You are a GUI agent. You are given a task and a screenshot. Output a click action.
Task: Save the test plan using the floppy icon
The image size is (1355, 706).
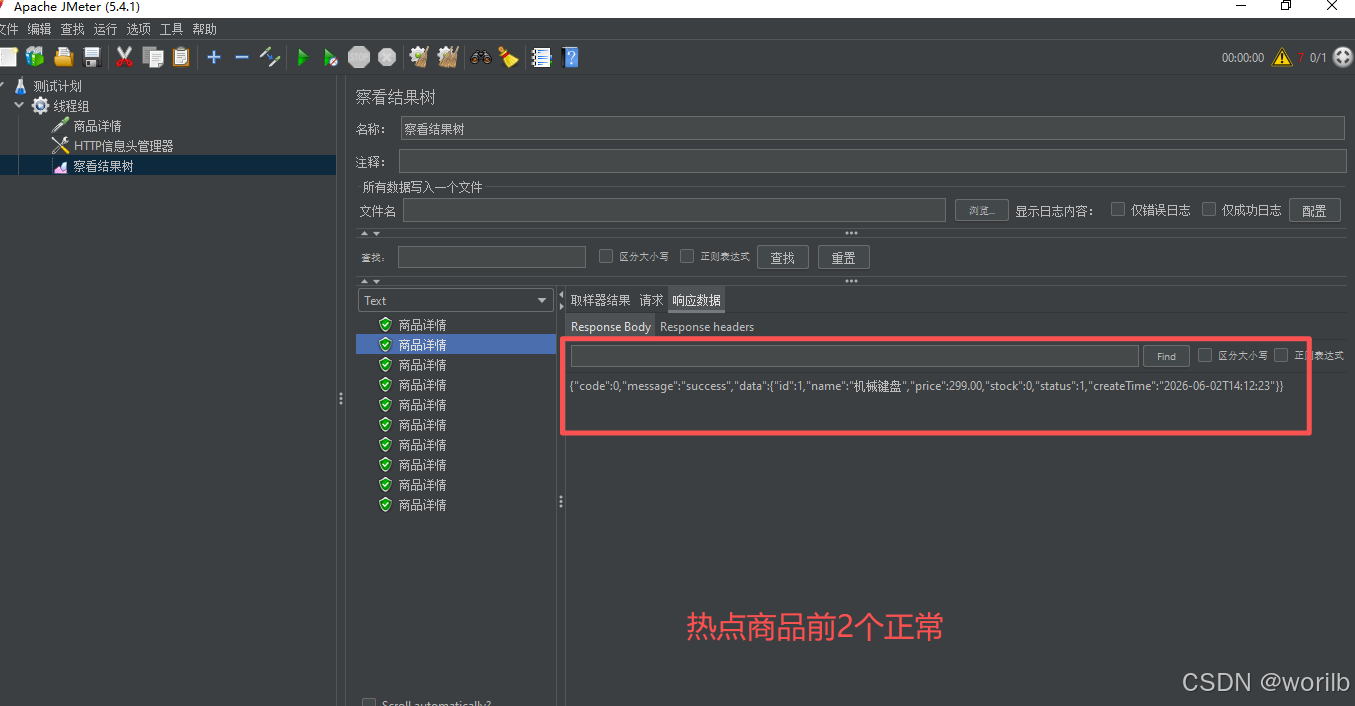click(x=92, y=57)
